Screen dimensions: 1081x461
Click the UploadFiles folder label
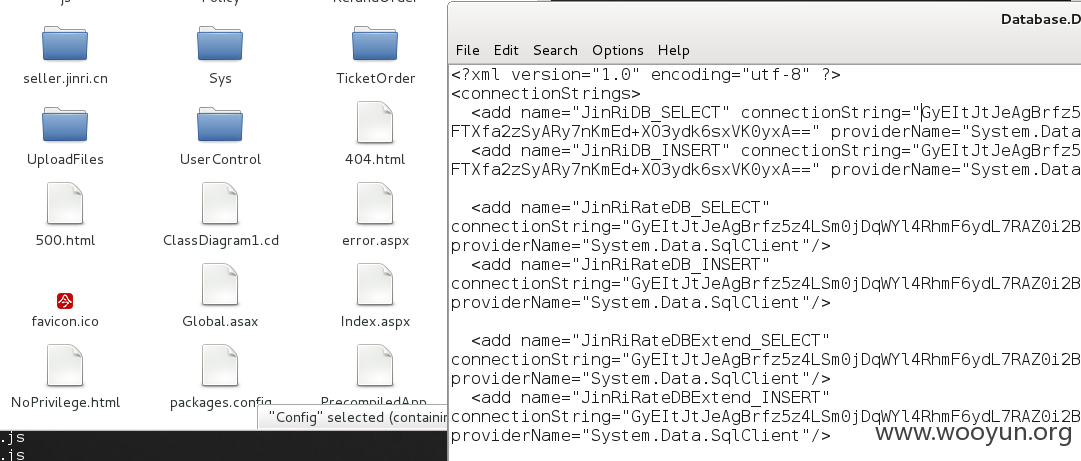(65, 159)
